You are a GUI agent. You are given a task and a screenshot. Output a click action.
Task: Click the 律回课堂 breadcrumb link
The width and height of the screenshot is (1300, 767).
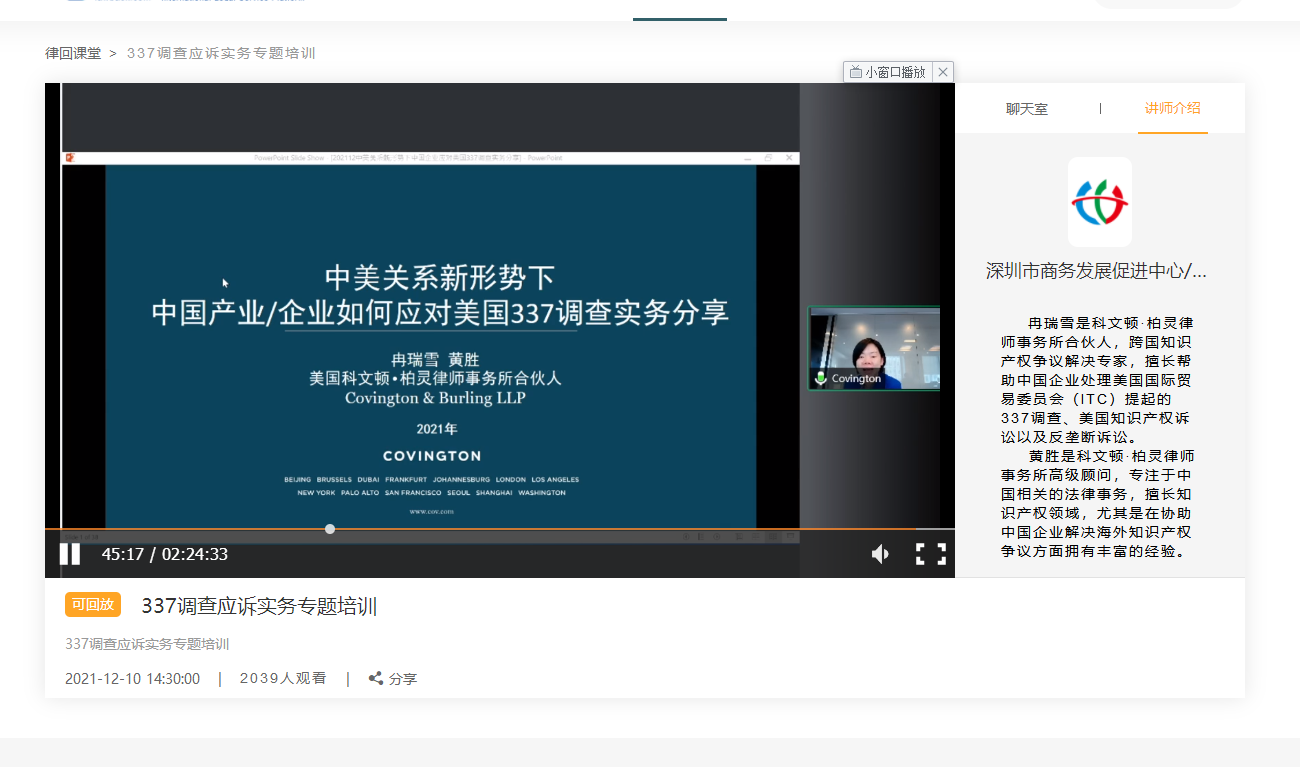tap(73, 53)
